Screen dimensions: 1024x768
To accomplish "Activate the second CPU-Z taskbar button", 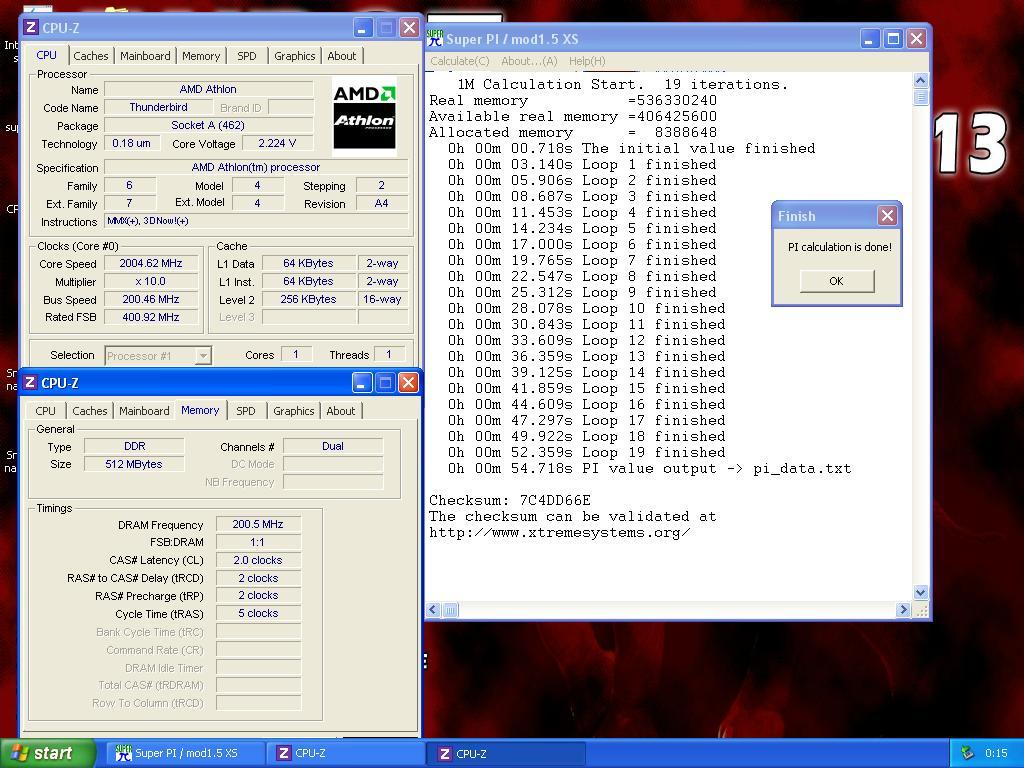I will pos(508,753).
